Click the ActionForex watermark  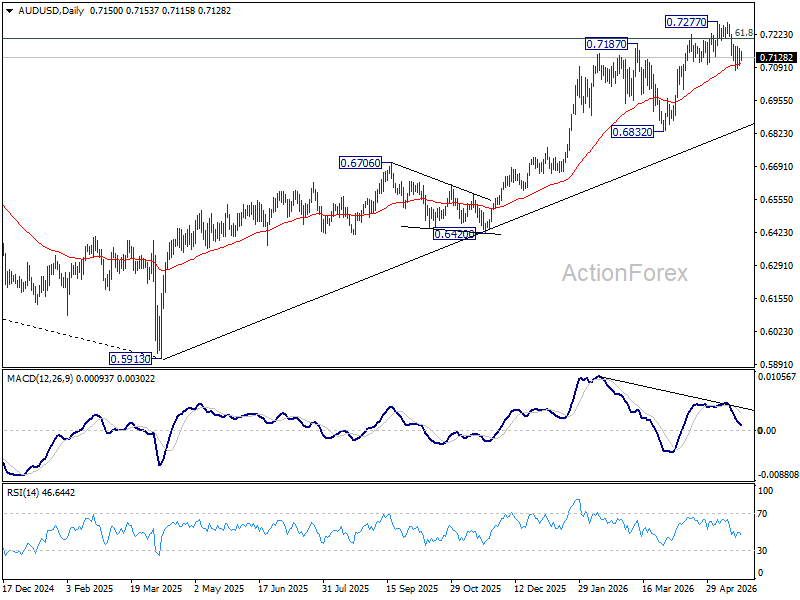[x=624, y=273]
